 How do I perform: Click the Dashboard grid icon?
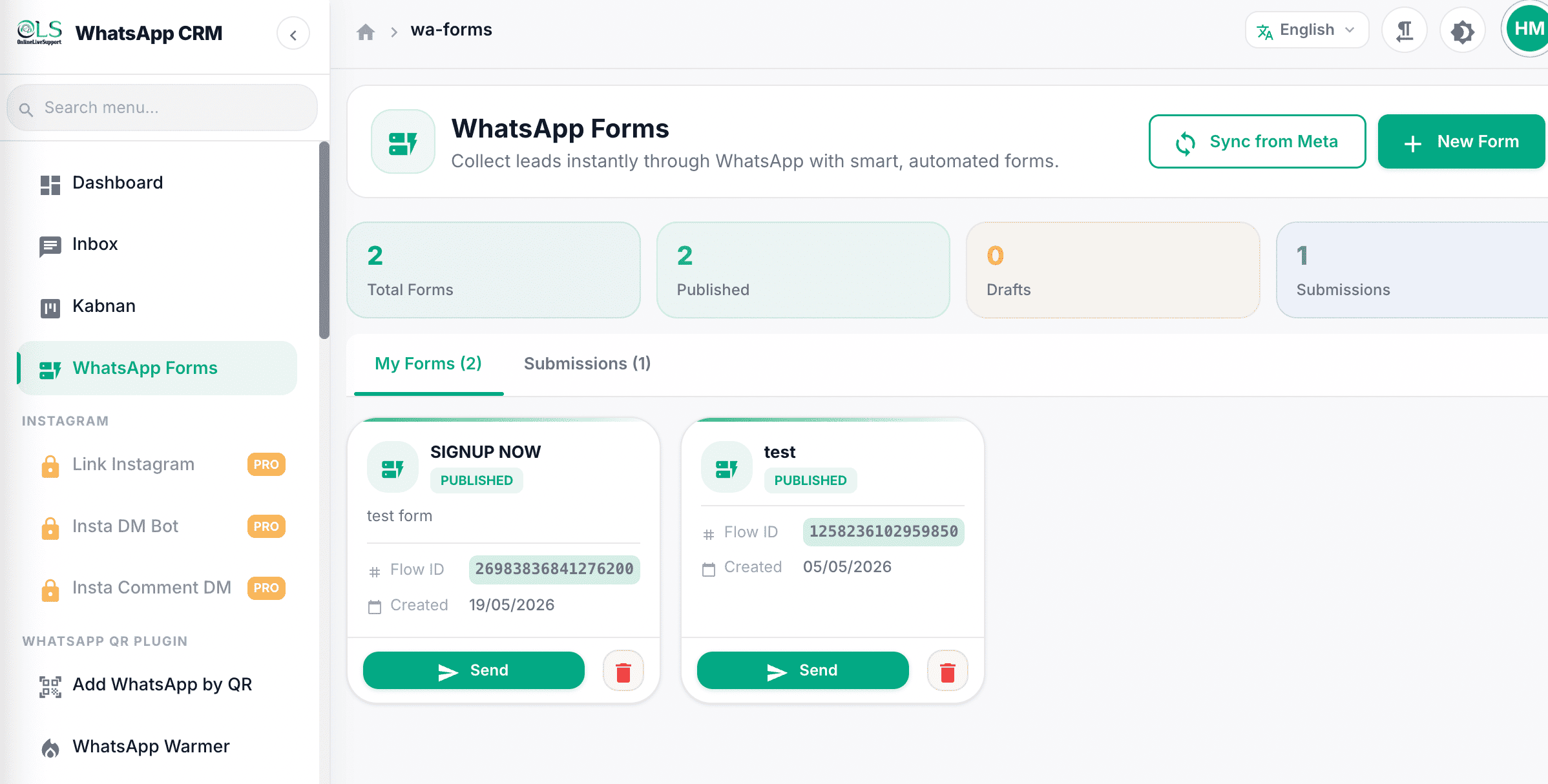point(50,185)
